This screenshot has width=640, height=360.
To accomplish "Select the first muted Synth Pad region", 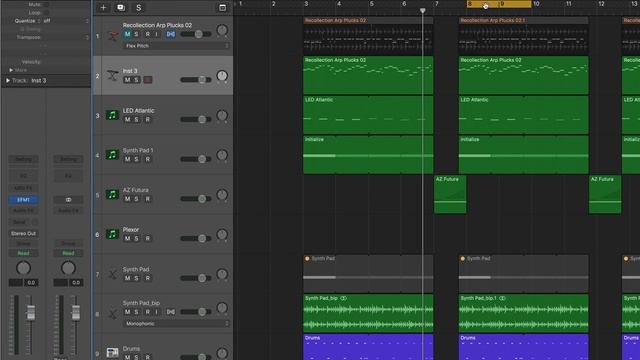I will pyautogui.click(x=368, y=273).
